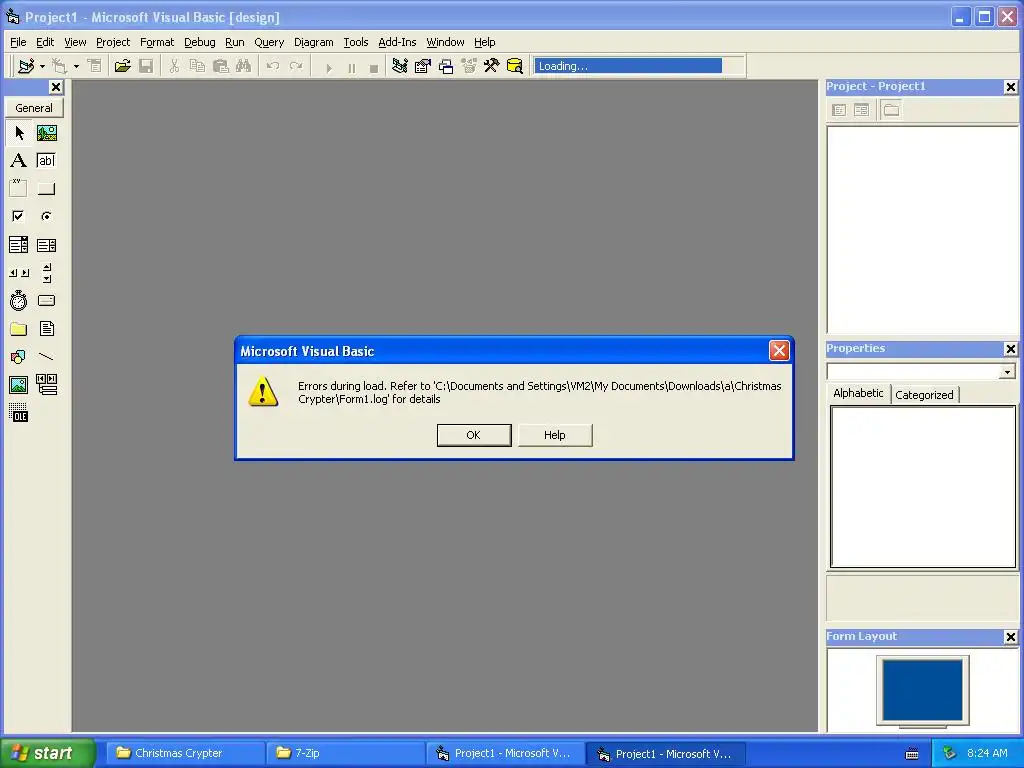Click the End stop toolbar button

[374, 67]
